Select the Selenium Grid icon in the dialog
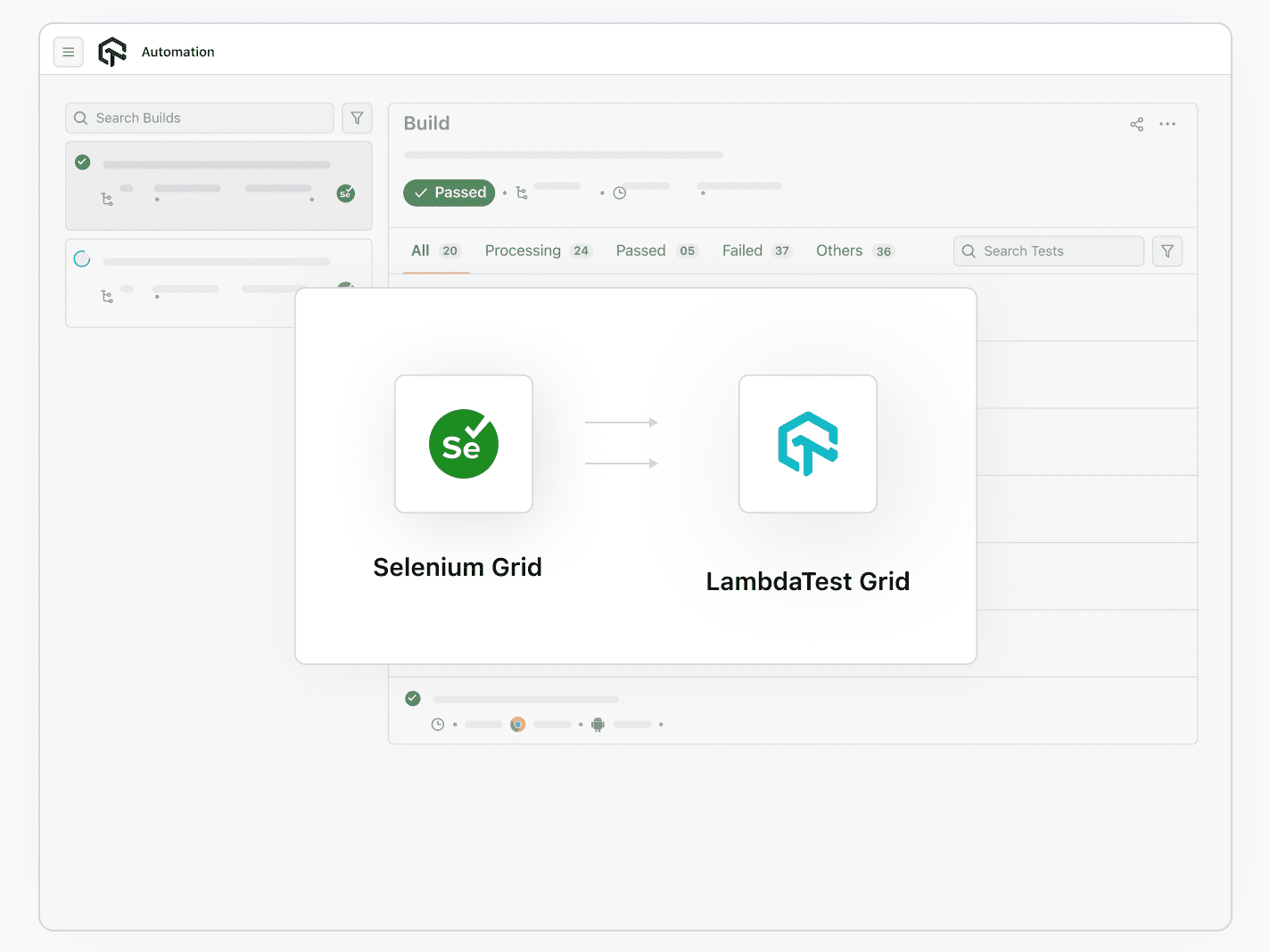Image resolution: width=1270 pixels, height=952 pixels. coord(463,444)
